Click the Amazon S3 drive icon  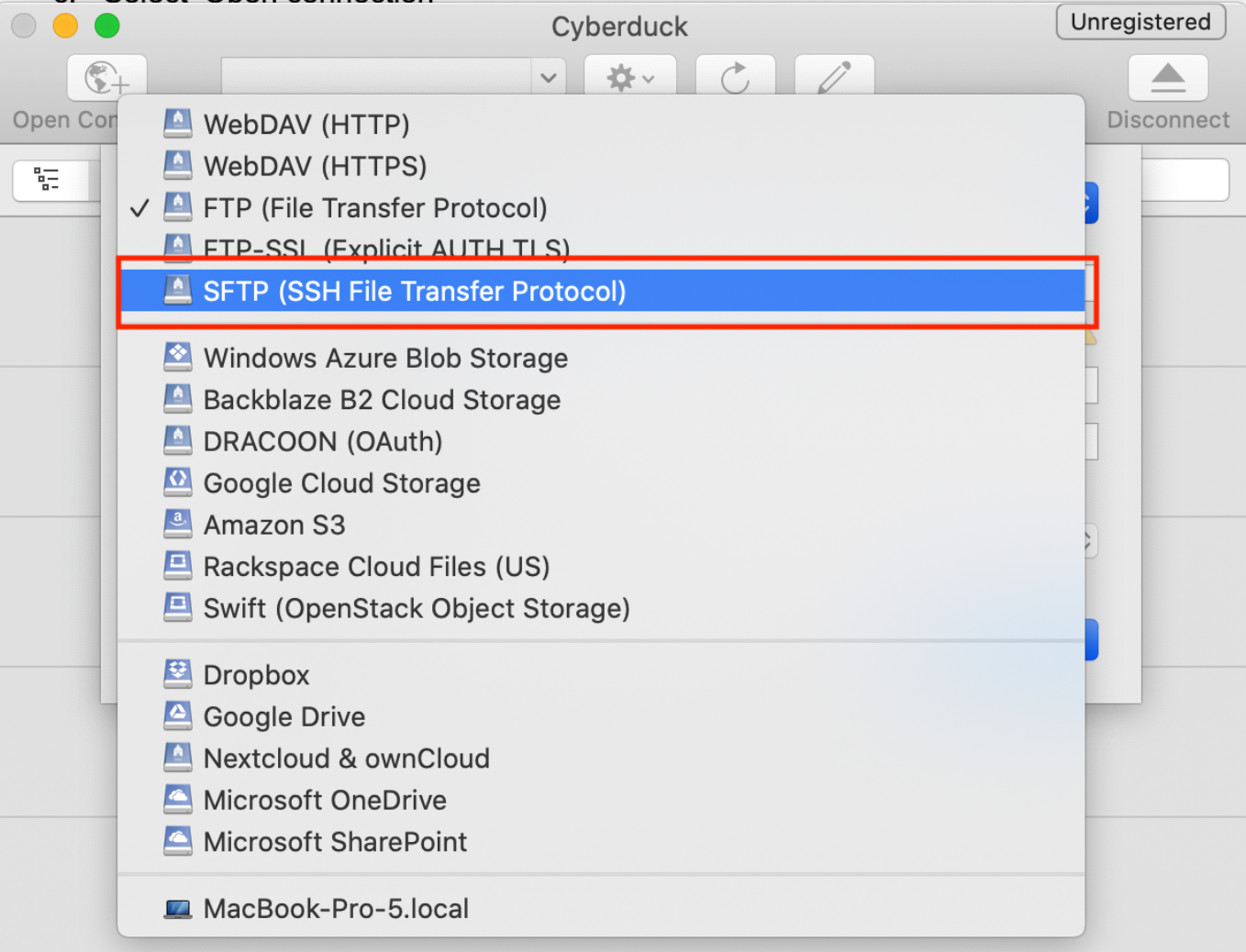tap(178, 525)
